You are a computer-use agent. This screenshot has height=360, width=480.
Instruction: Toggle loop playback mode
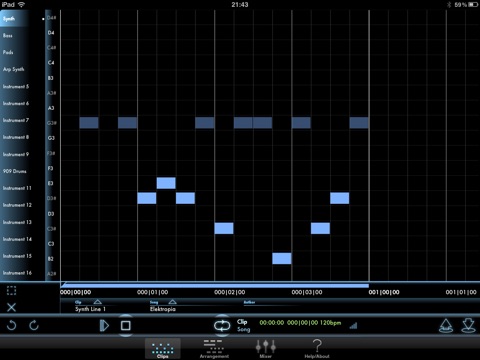222,325
